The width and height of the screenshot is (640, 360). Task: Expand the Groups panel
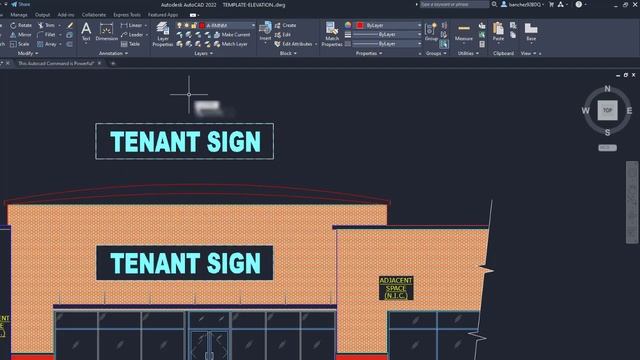436,53
